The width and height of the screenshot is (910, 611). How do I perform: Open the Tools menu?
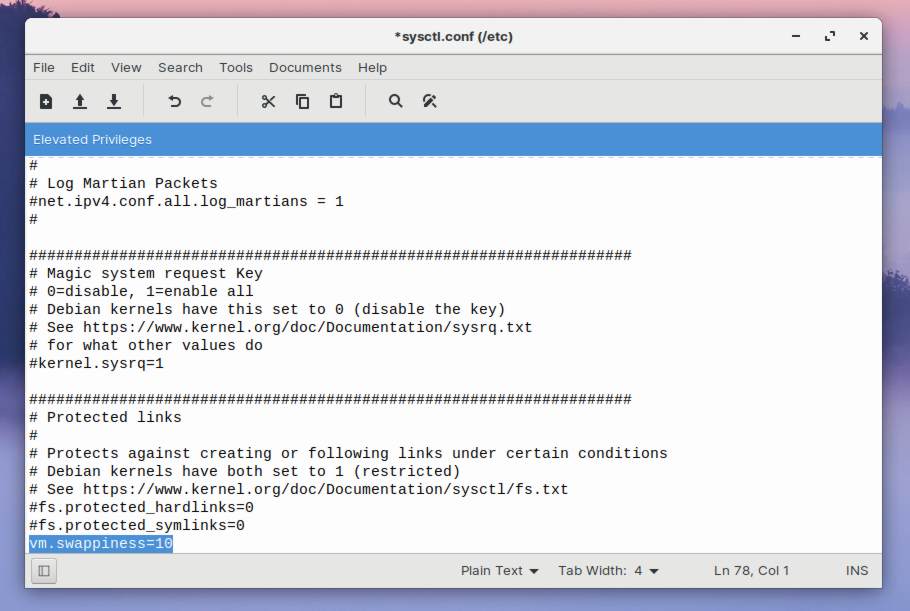click(236, 68)
